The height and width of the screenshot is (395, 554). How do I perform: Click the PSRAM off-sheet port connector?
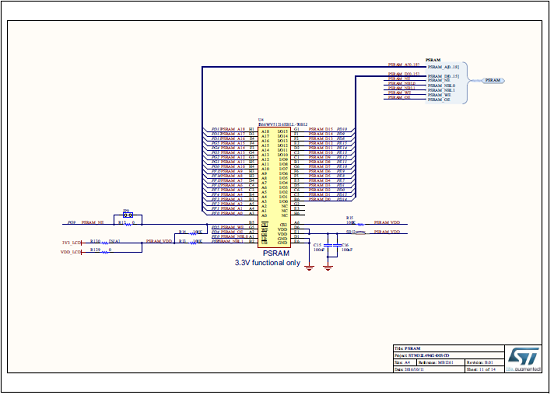tap(493, 81)
